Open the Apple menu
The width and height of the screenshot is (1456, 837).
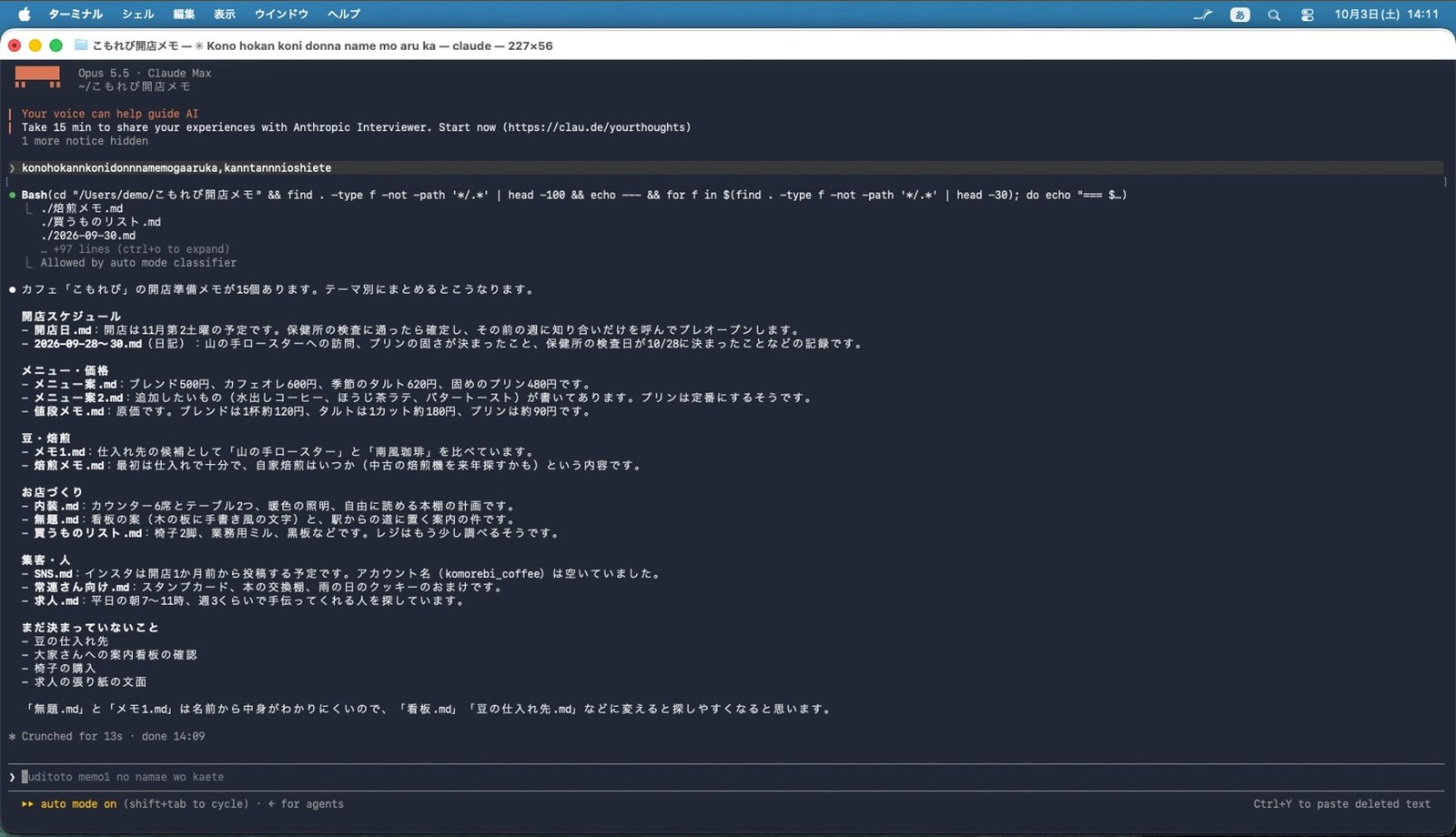click(x=25, y=14)
